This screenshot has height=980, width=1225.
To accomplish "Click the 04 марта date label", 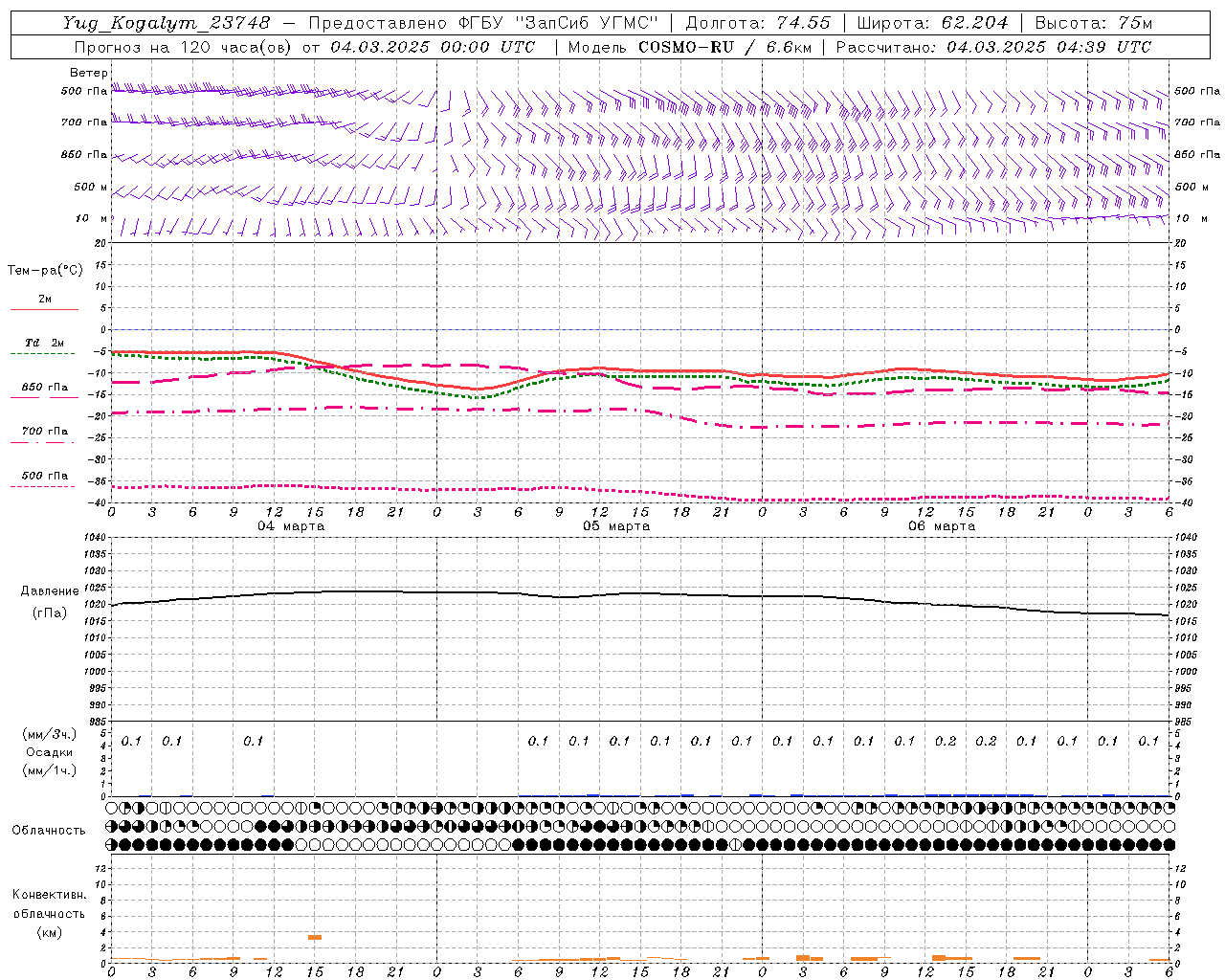I will [x=291, y=526].
